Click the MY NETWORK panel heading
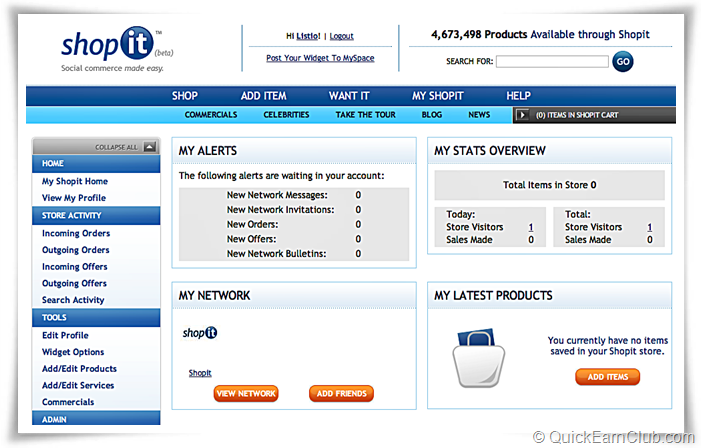Screen dimensions: 701x448 point(215,296)
